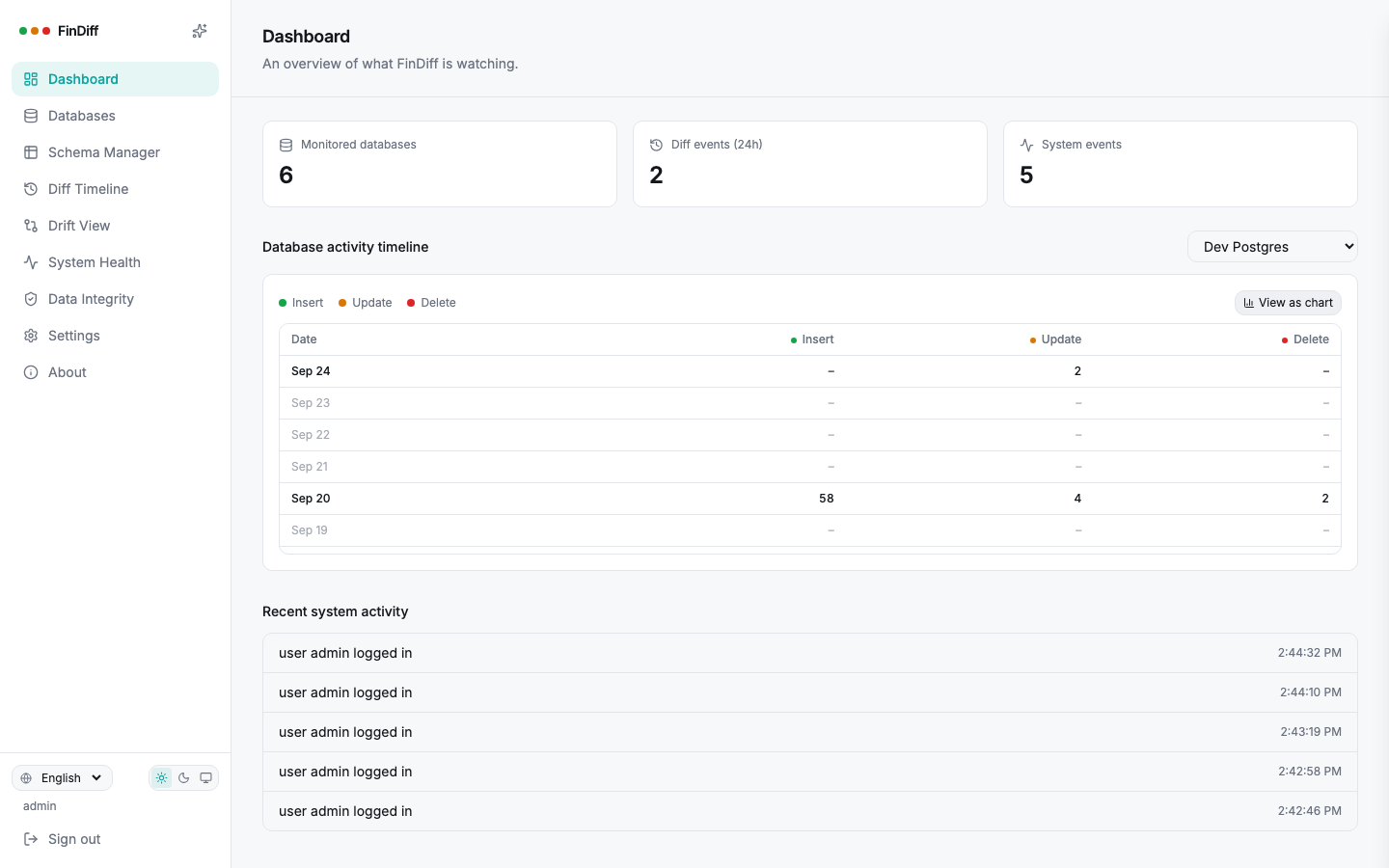Click the login entry at 2:43:19 PM
The height and width of the screenshot is (868, 1389).
click(810, 732)
